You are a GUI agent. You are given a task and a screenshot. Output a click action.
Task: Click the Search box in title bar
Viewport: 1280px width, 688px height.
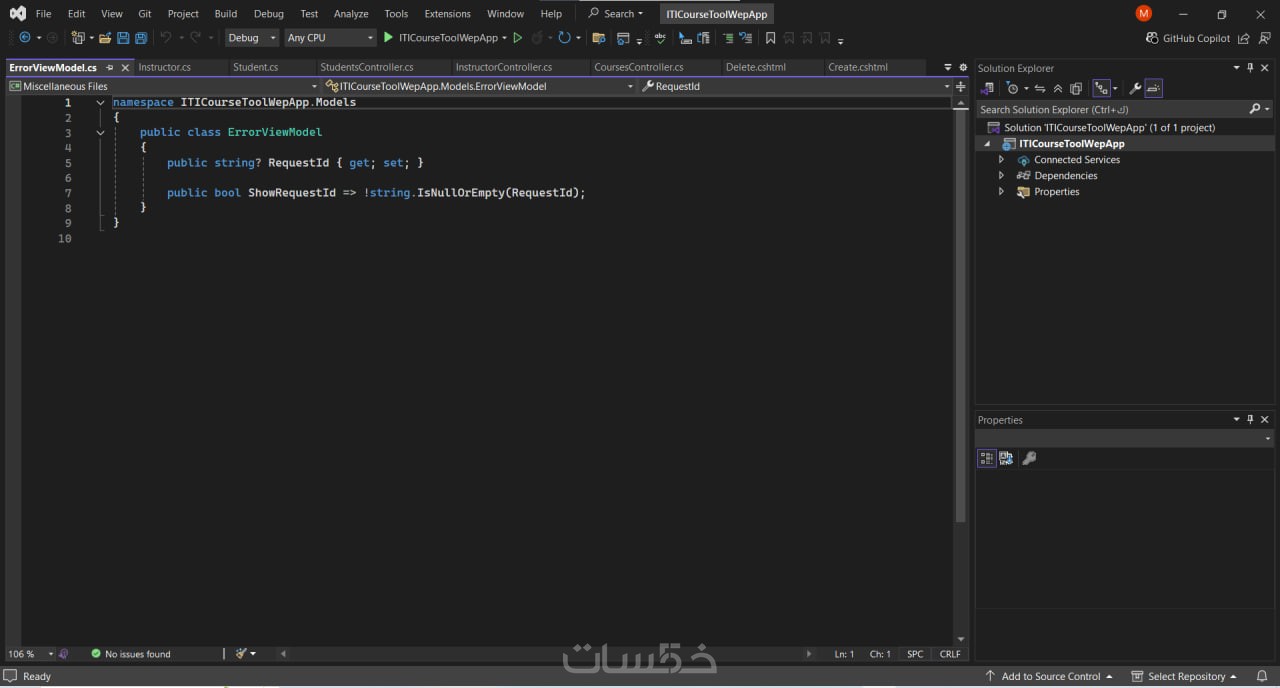pyautogui.click(x=616, y=14)
